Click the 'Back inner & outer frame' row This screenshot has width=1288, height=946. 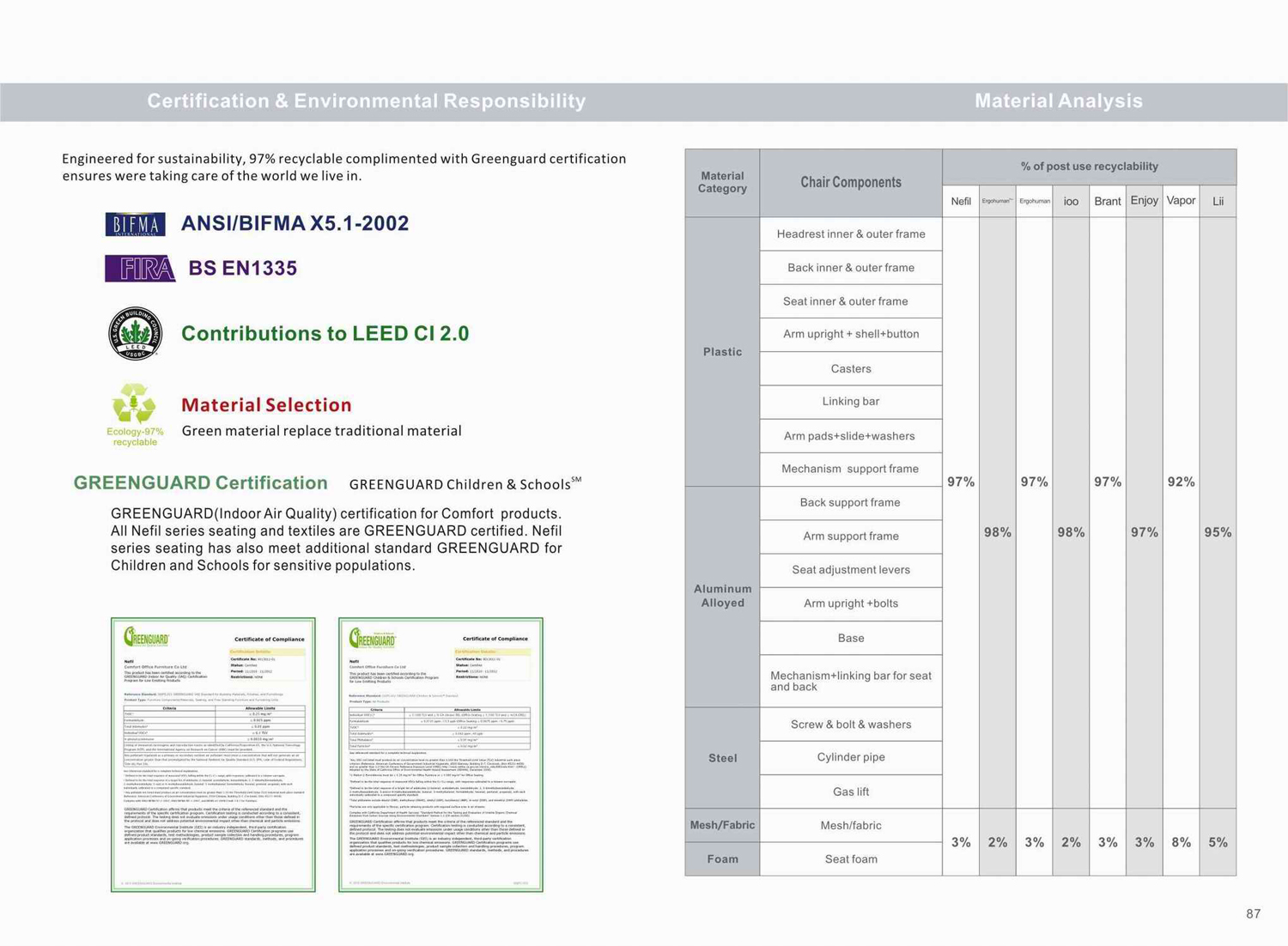point(851,268)
